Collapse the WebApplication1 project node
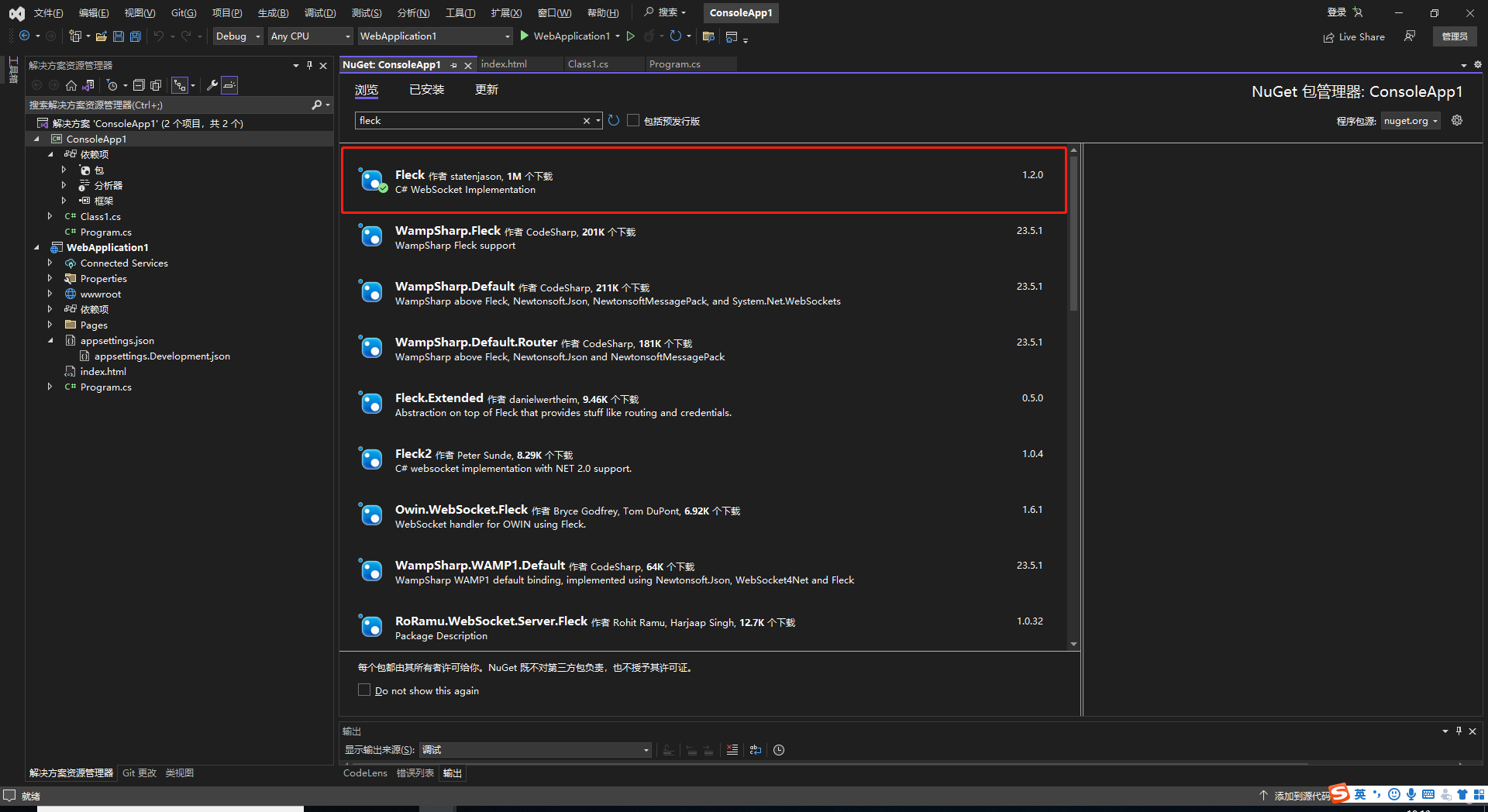This screenshot has height=812, width=1488. [36, 248]
